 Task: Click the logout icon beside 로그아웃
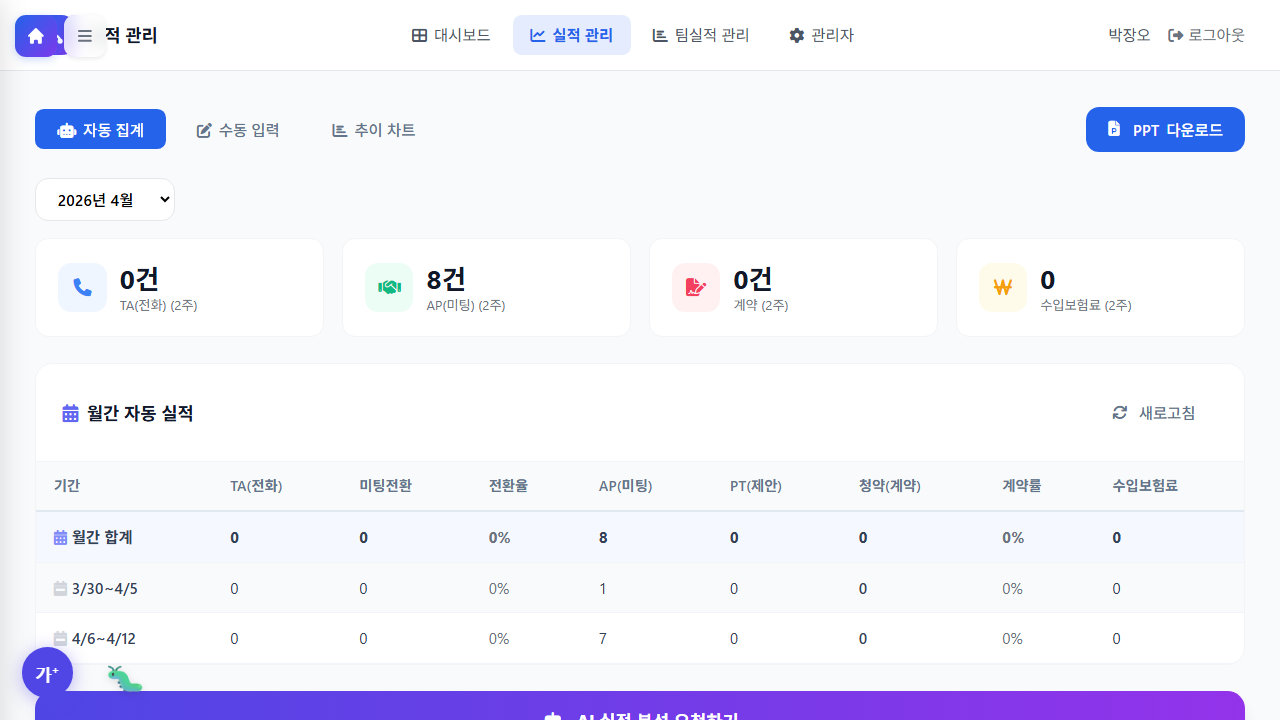tap(1174, 34)
